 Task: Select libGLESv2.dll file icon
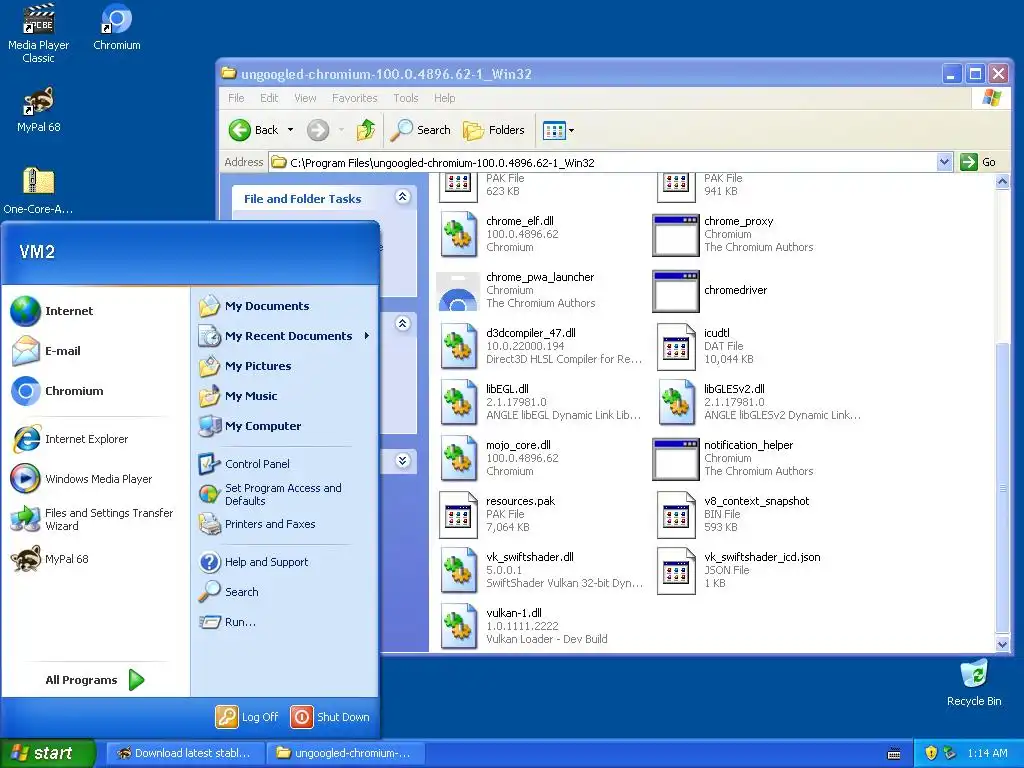pyautogui.click(x=676, y=402)
